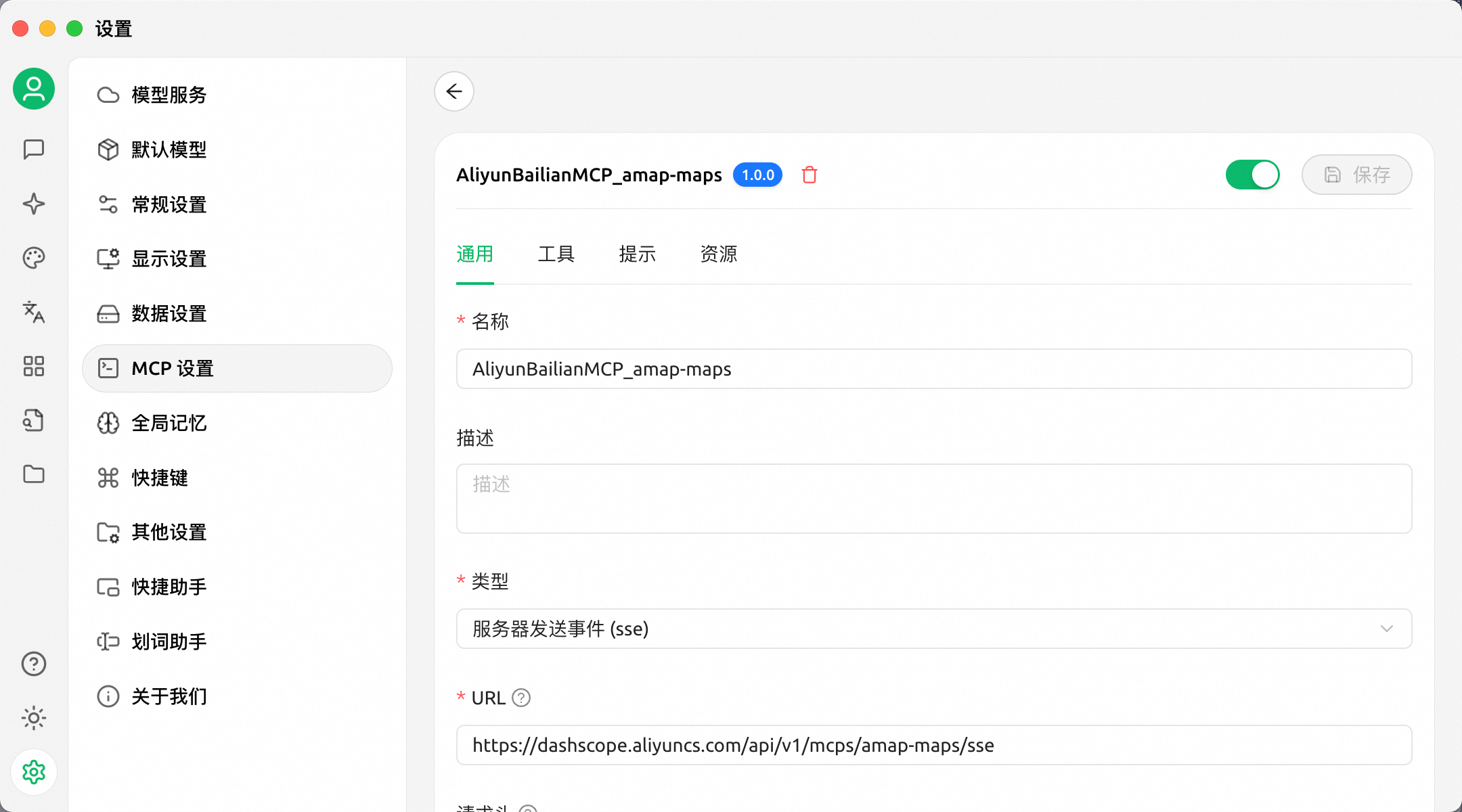Open the translate icon in sidebar

(x=34, y=312)
